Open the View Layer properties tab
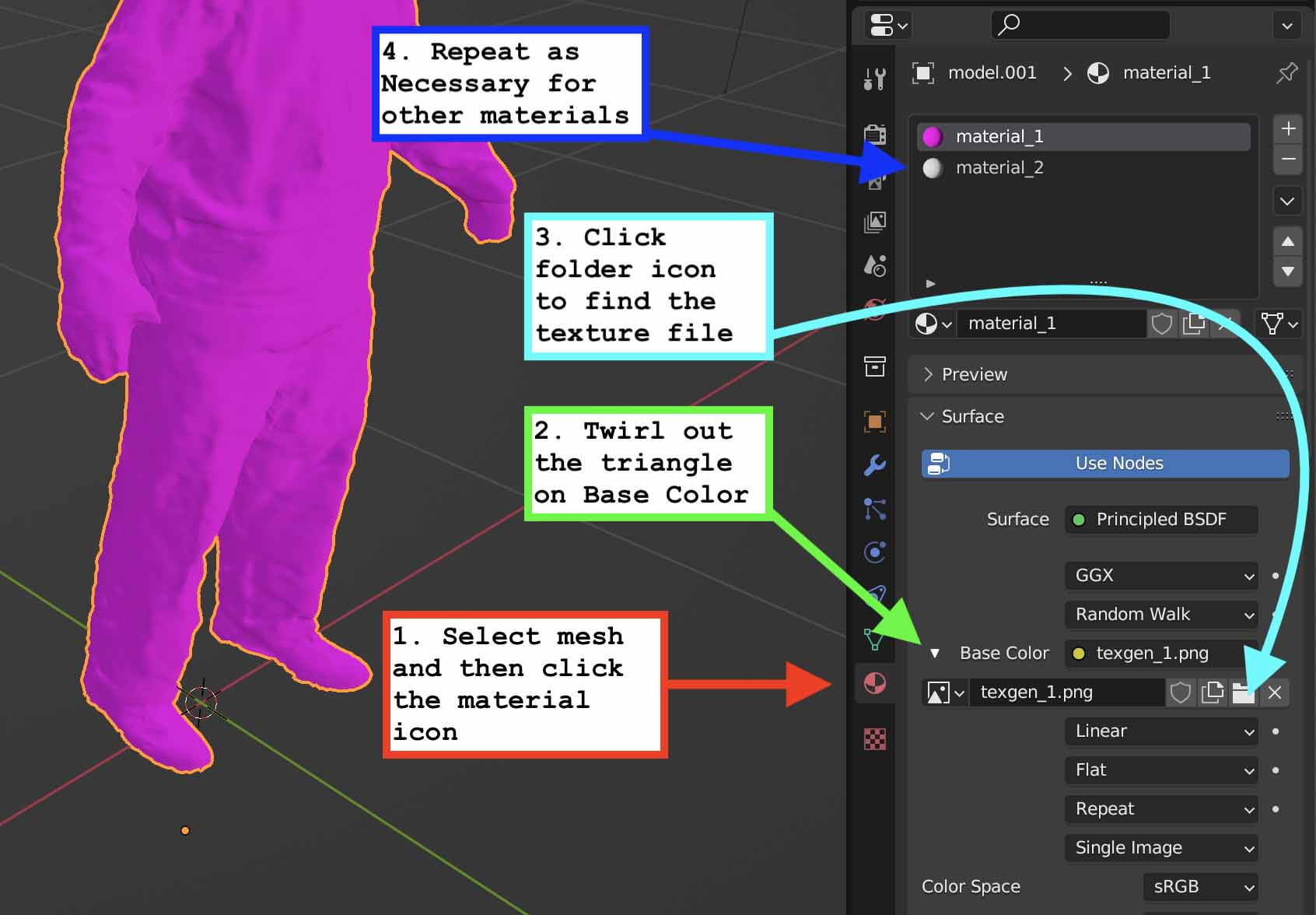The height and width of the screenshot is (915, 1316). 875,223
